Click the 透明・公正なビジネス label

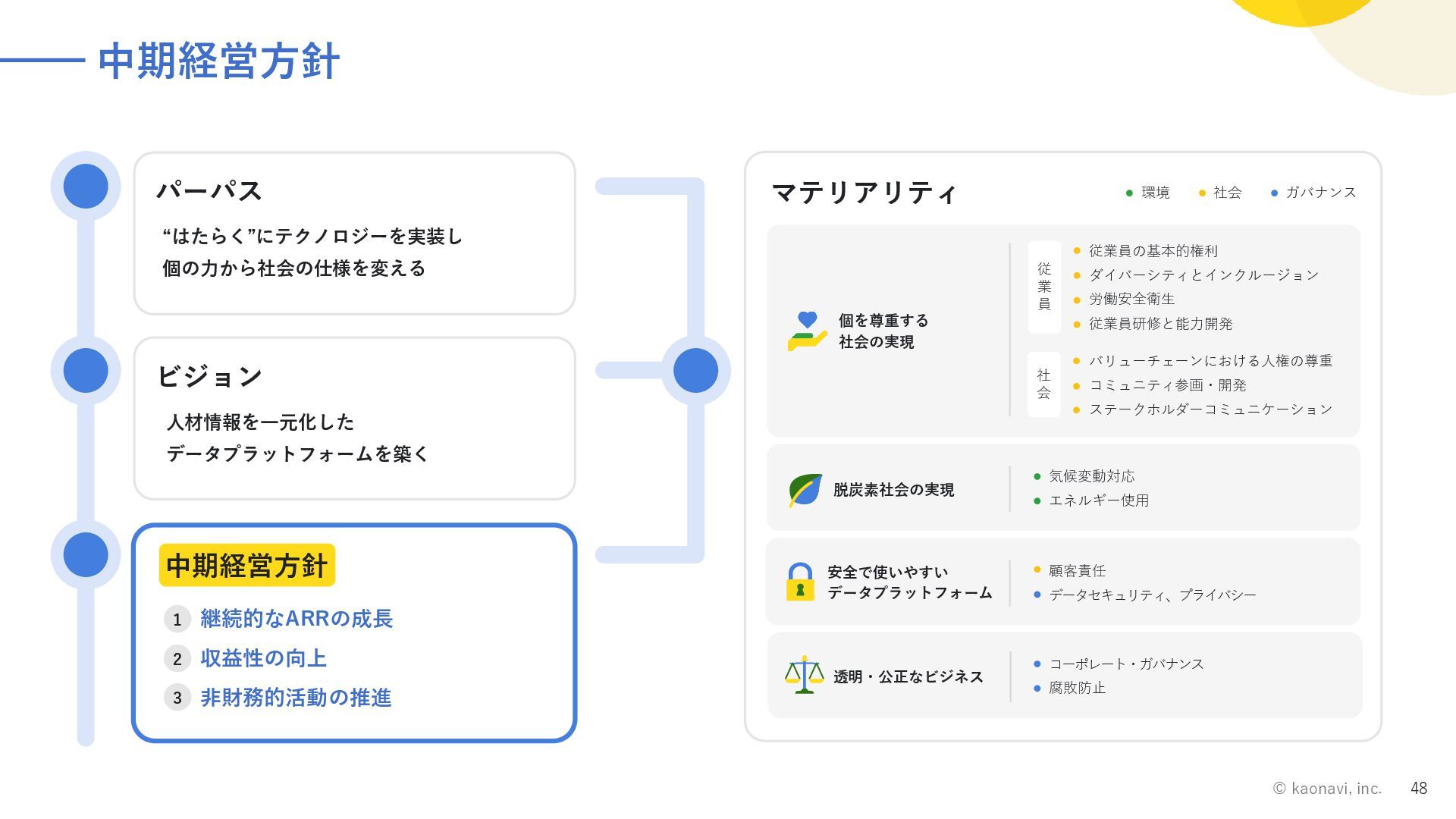[908, 676]
